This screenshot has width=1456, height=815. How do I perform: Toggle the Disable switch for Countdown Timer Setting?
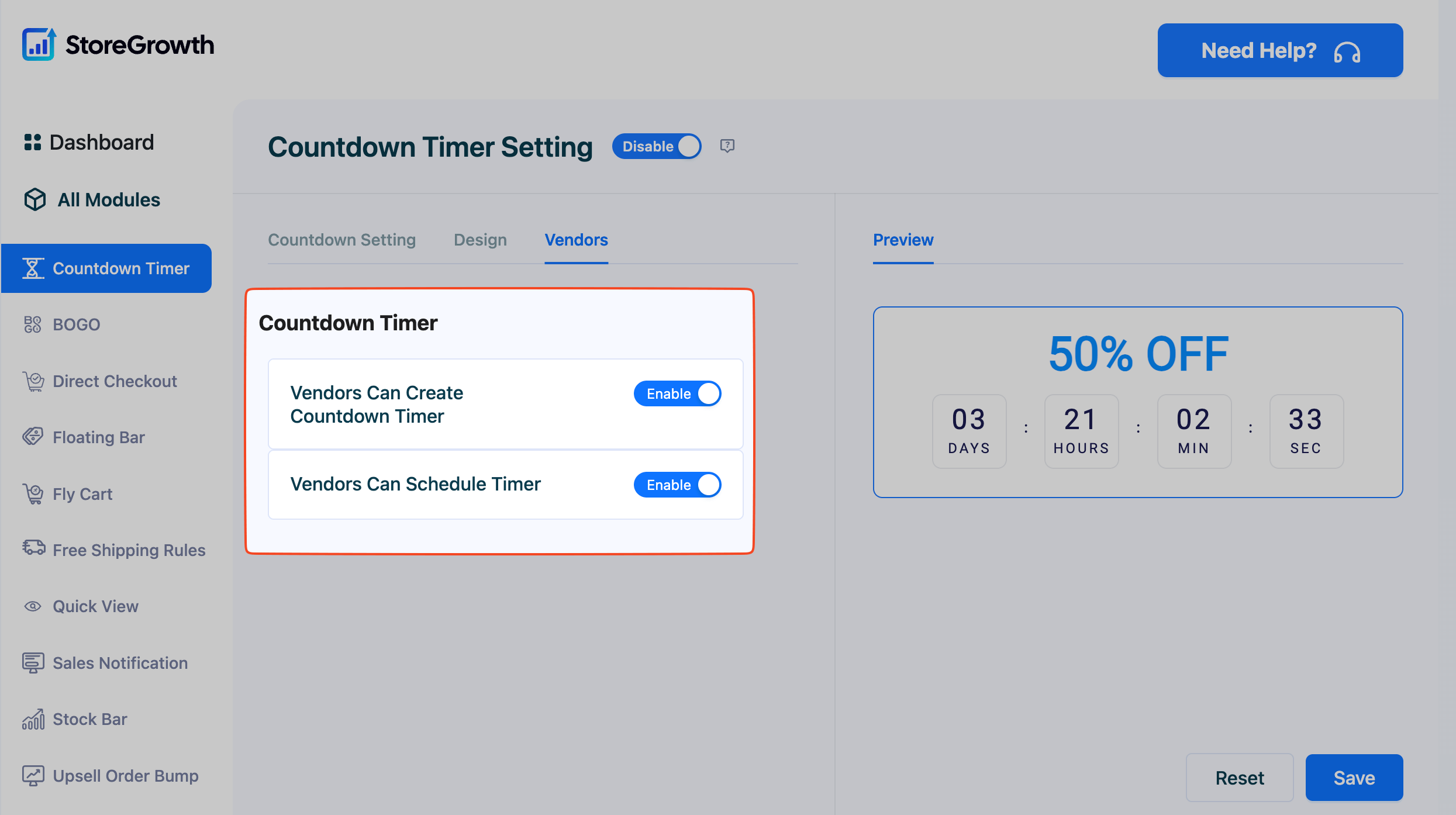coord(656,146)
